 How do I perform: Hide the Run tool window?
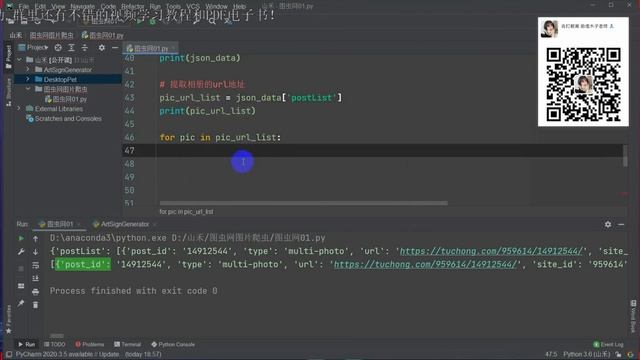tap(621, 224)
